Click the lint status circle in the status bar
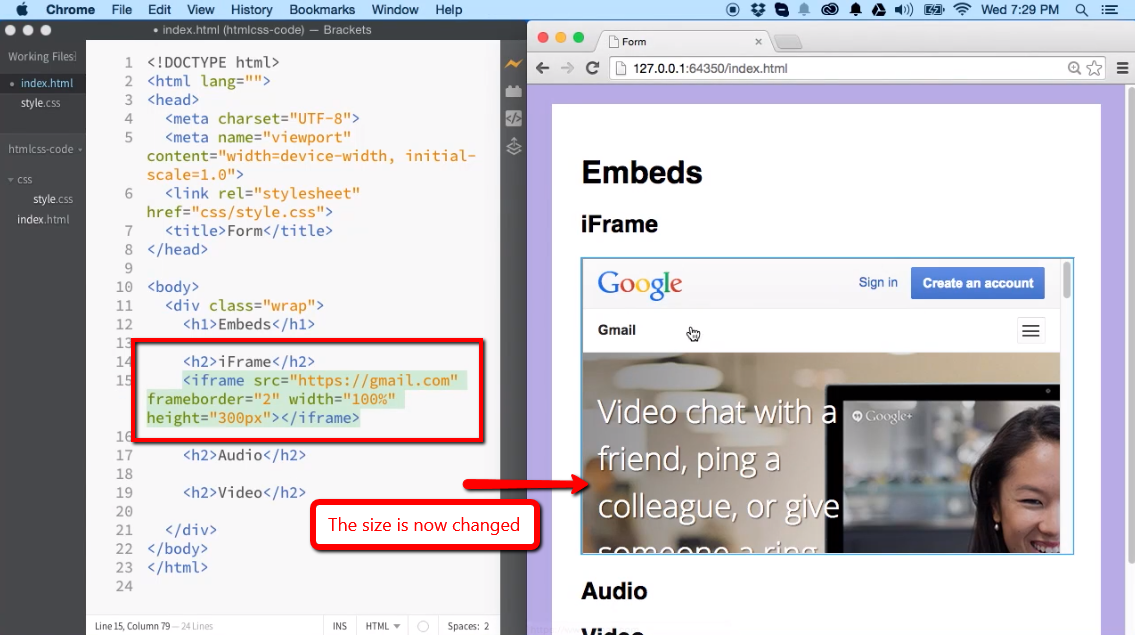Image resolution: width=1135 pixels, height=635 pixels. pyautogui.click(x=424, y=625)
